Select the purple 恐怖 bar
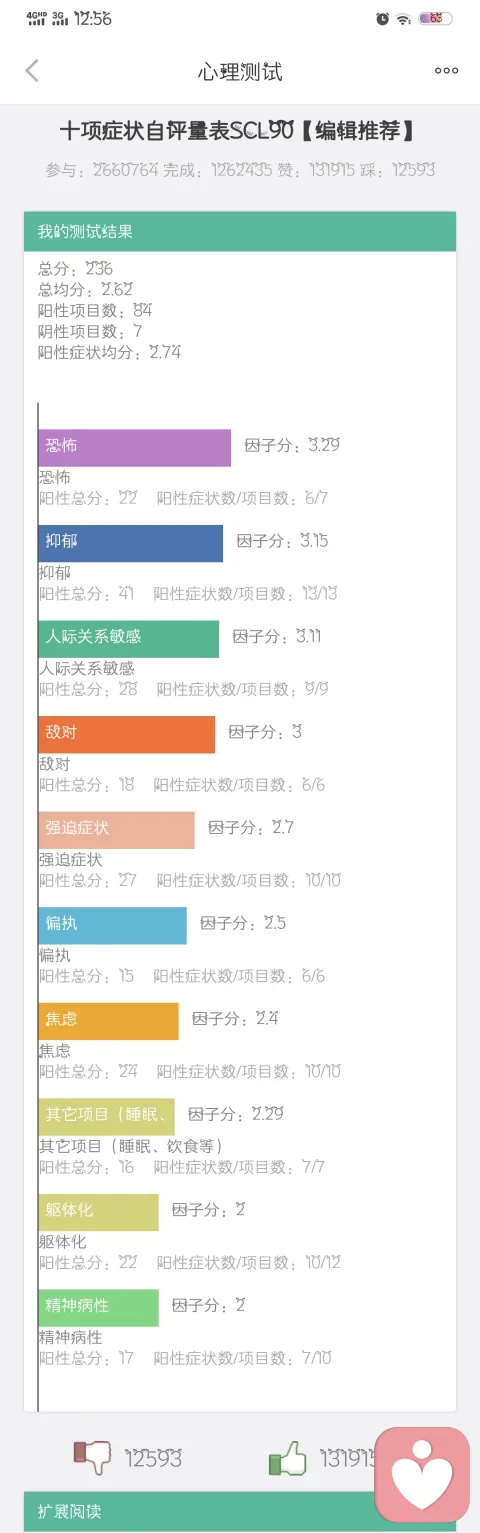This screenshot has width=480, height=1533. point(135,448)
